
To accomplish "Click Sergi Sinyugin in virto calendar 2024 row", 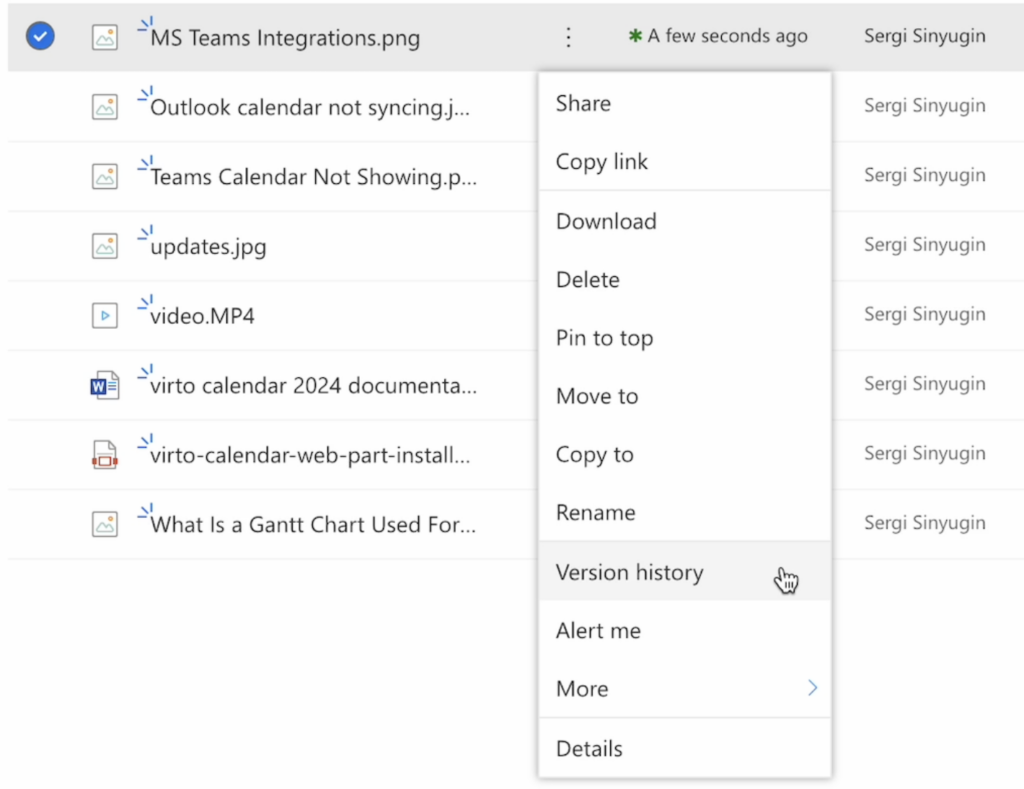I will tap(925, 383).
